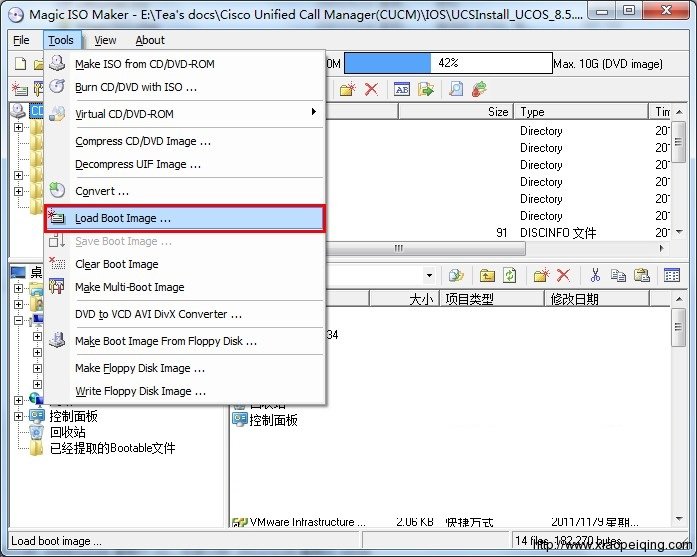Click the New file icon in top toolbar
697x557 pixels.
pyautogui.click(x=20, y=64)
